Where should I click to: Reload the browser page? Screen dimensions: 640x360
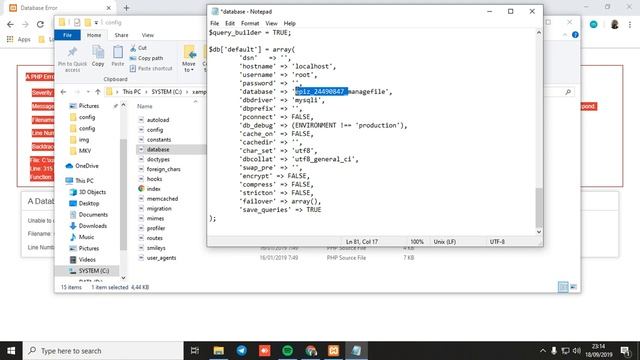[40, 24]
